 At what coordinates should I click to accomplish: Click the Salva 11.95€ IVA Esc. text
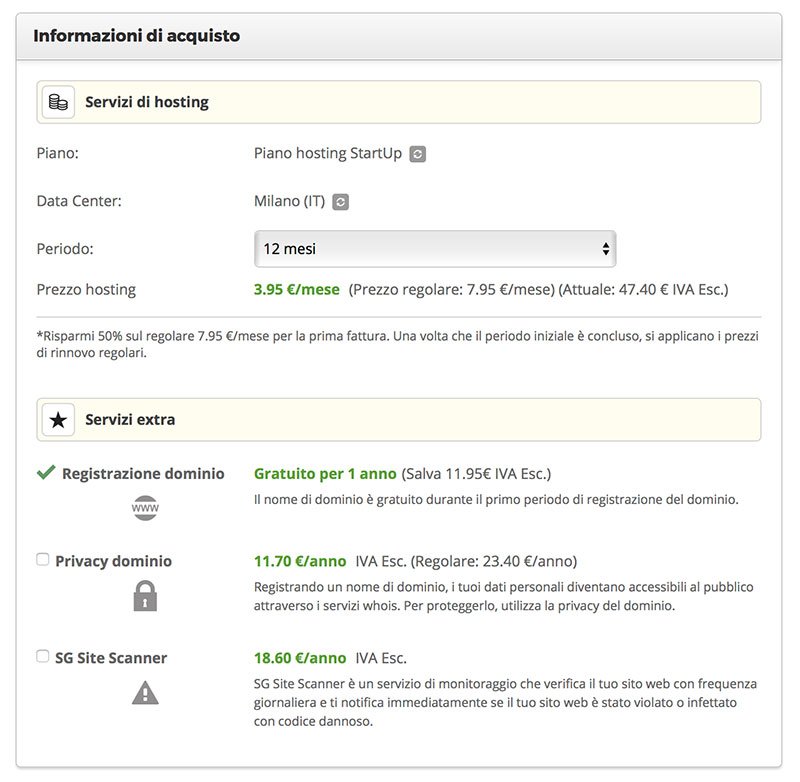(x=477, y=474)
